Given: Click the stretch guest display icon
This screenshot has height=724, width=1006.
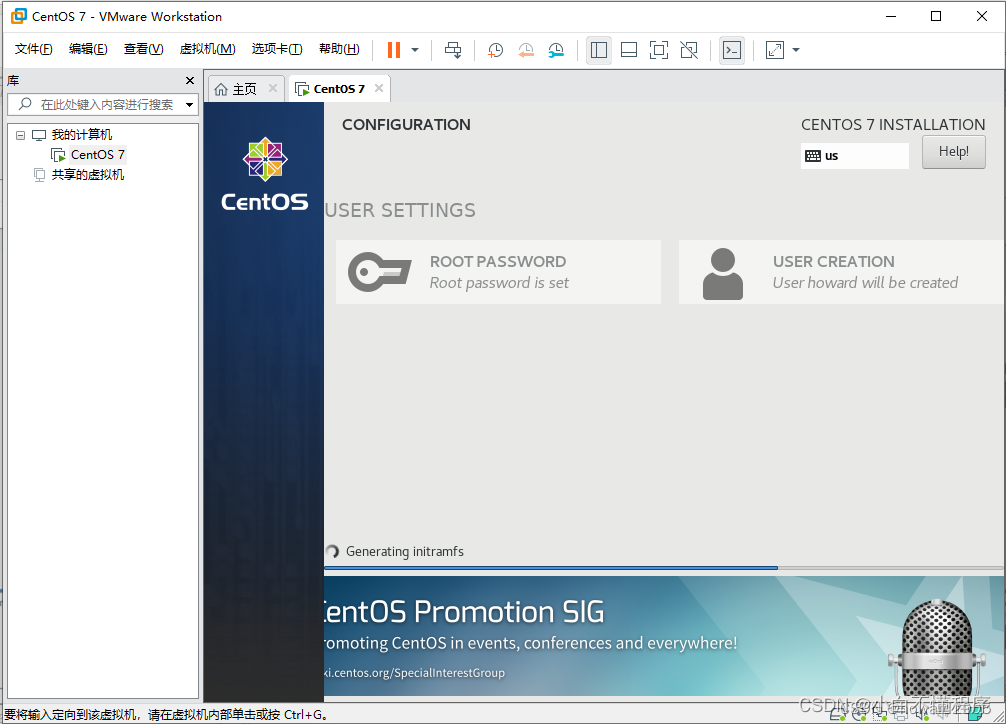Looking at the screenshot, I should (775, 50).
